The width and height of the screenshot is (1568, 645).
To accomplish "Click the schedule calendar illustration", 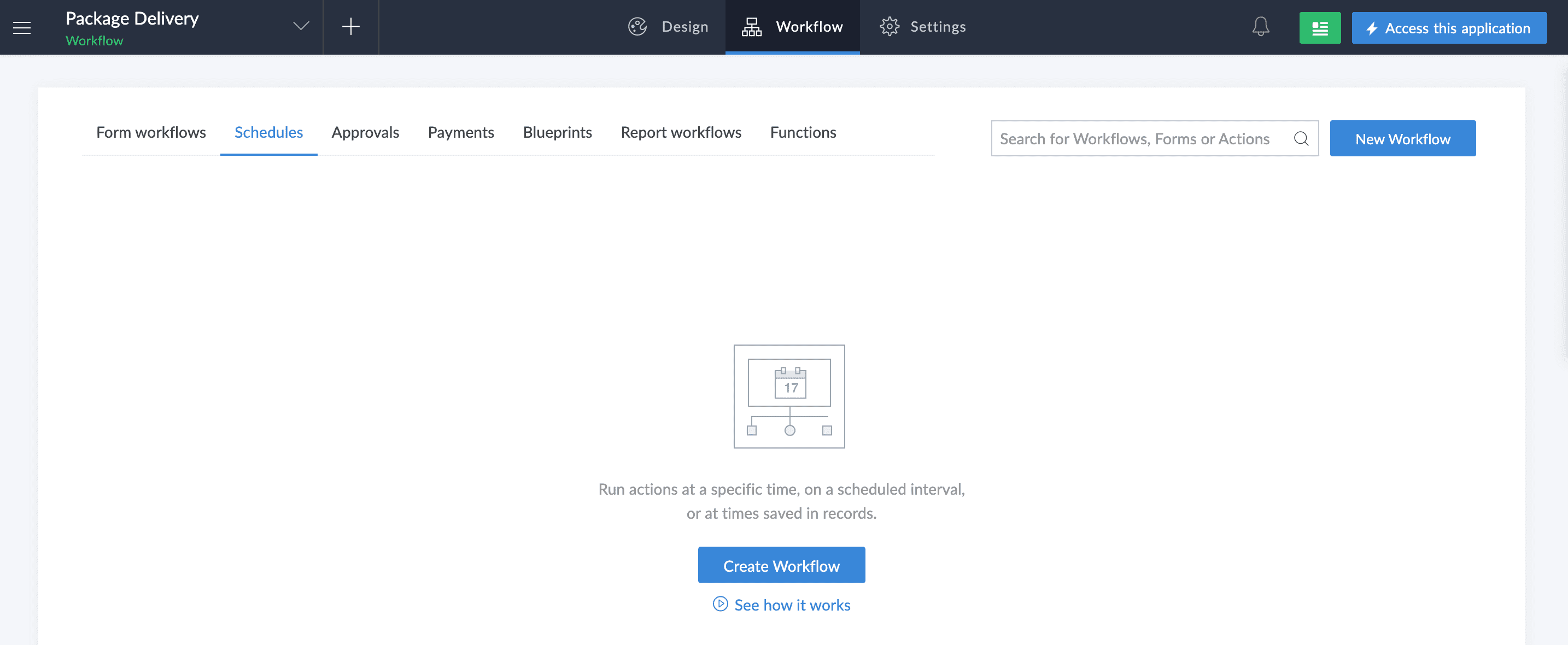I will coord(789,396).
